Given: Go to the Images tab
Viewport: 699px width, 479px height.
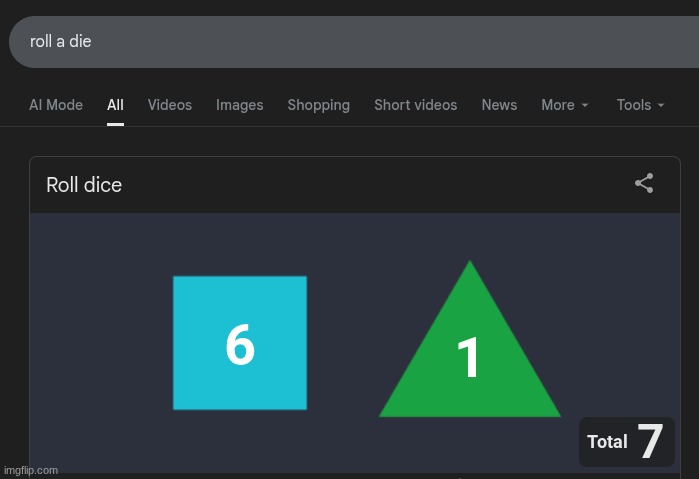Looking at the screenshot, I should coord(240,105).
